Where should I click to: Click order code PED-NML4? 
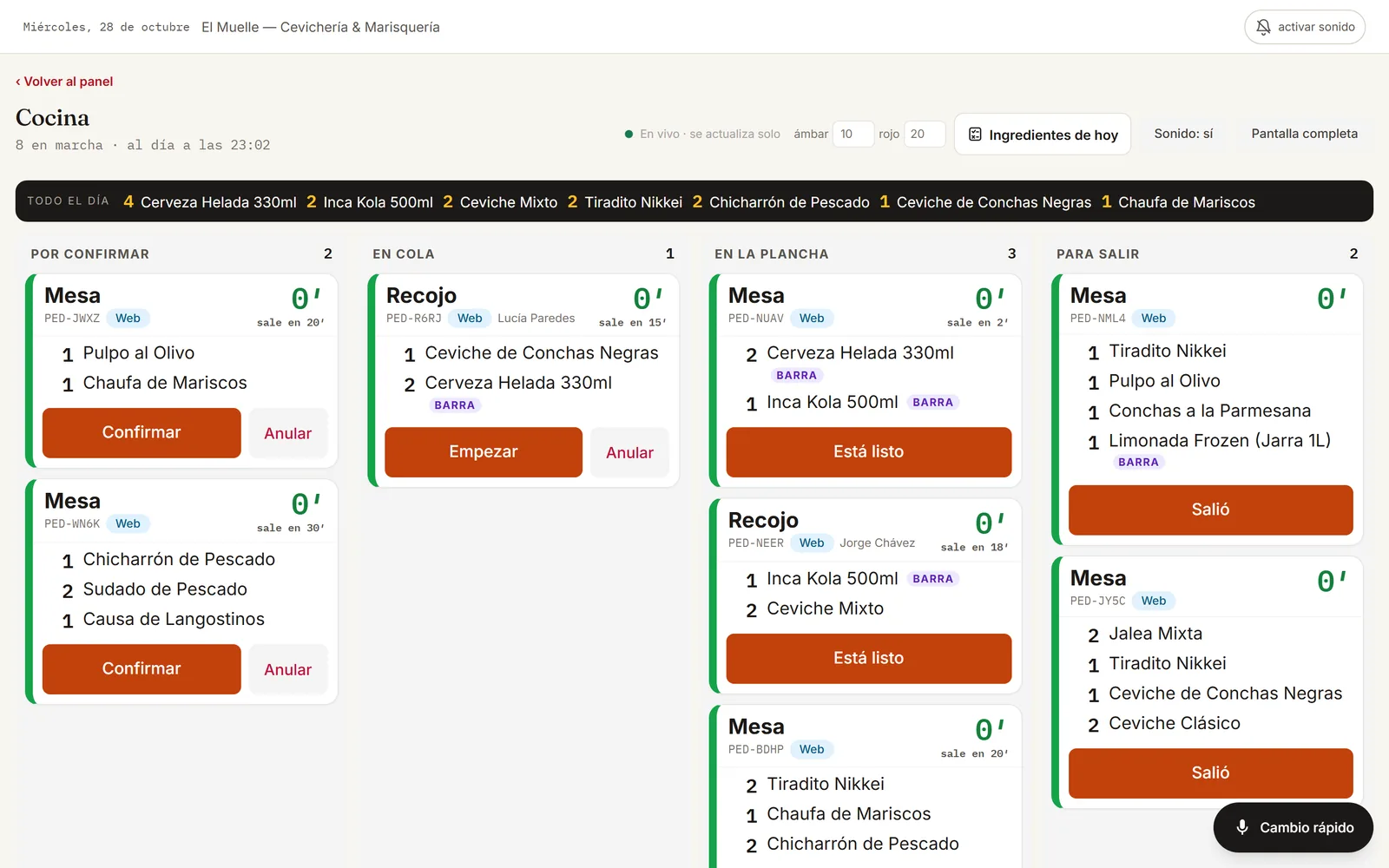(1097, 319)
